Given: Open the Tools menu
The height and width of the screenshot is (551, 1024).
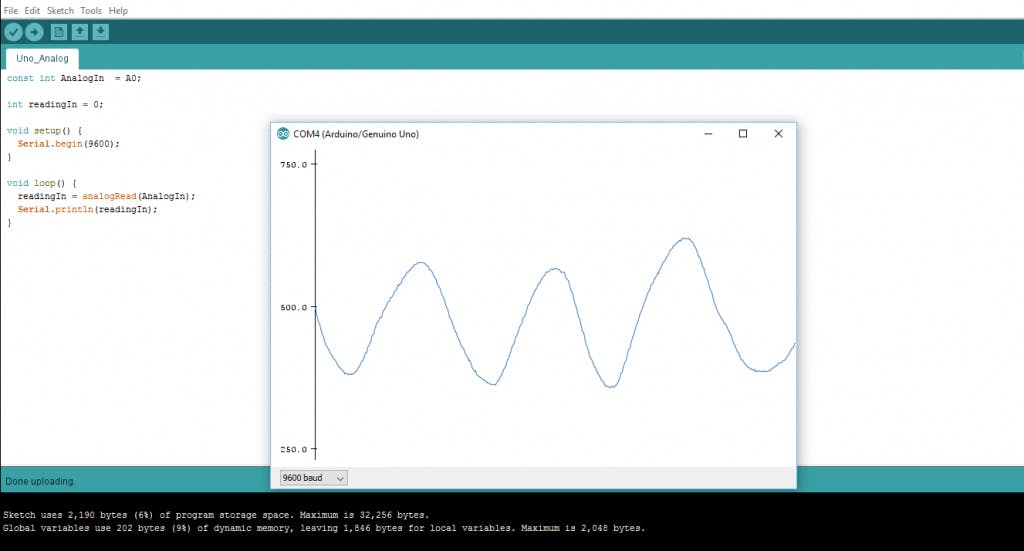Looking at the screenshot, I should tap(91, 10).
